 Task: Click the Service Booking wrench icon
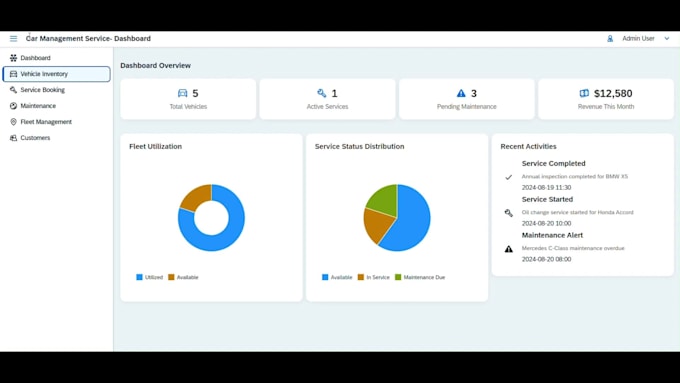pyautogui.click(x=13, y=90)
